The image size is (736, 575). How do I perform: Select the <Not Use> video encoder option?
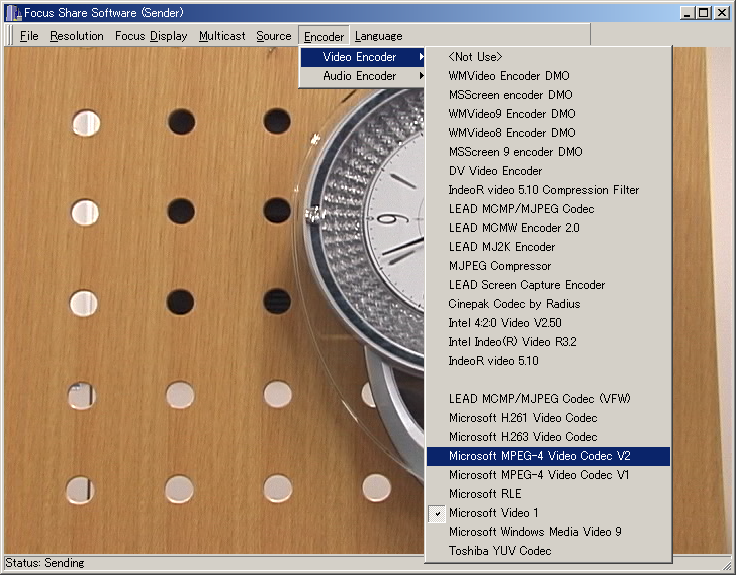tap(476, 57)
